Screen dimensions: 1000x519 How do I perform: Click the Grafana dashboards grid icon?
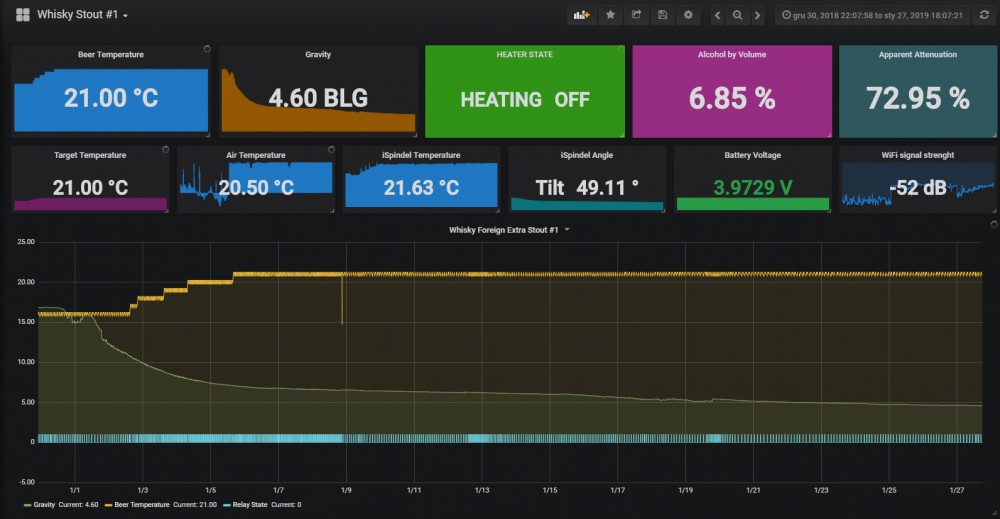pos(22,15)
